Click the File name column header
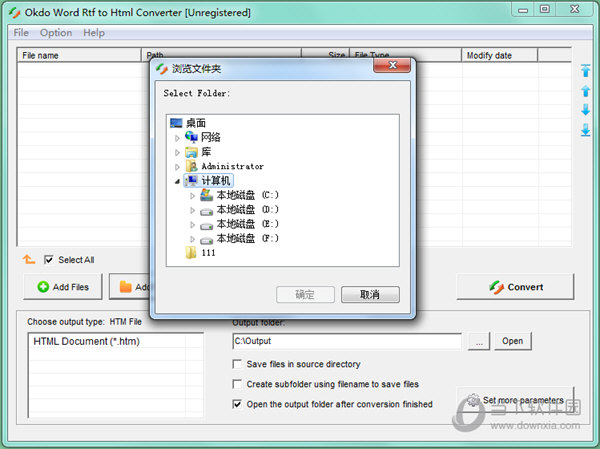The image size is (600, 449). 80,55
